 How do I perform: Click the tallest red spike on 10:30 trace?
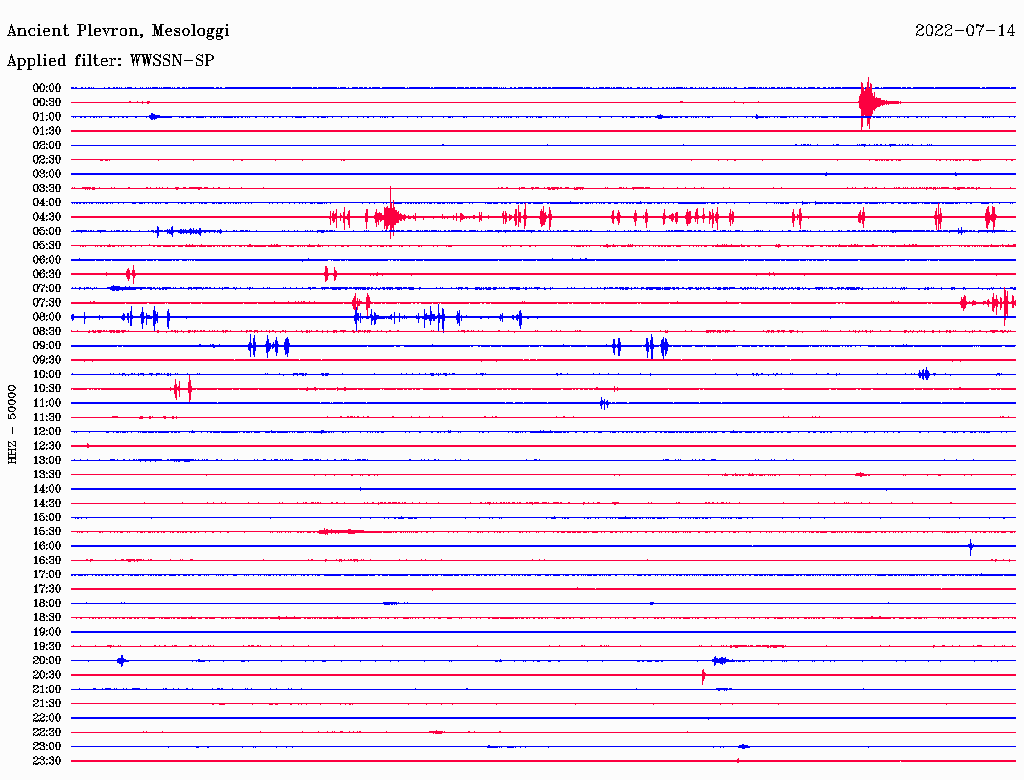(189, 389)
